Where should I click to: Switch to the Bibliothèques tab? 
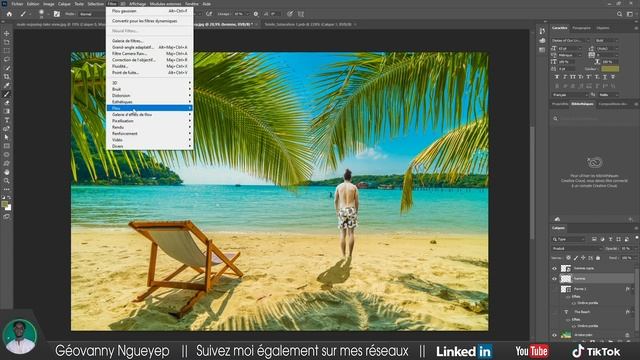click(582, 104)
